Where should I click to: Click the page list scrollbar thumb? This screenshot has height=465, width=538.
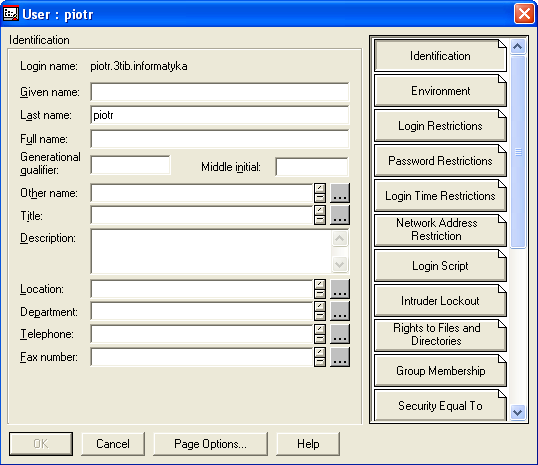click(x=518, y=151)
